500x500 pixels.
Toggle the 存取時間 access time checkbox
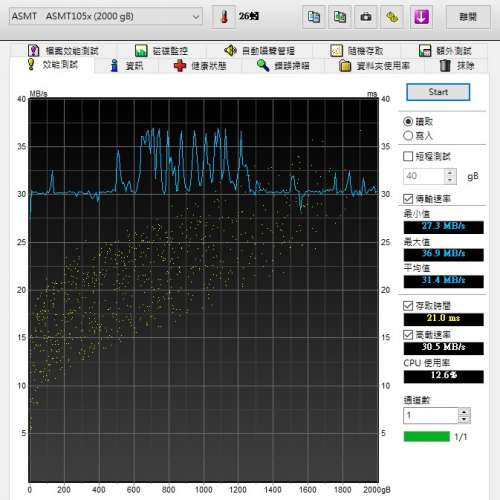pos(408,306)
